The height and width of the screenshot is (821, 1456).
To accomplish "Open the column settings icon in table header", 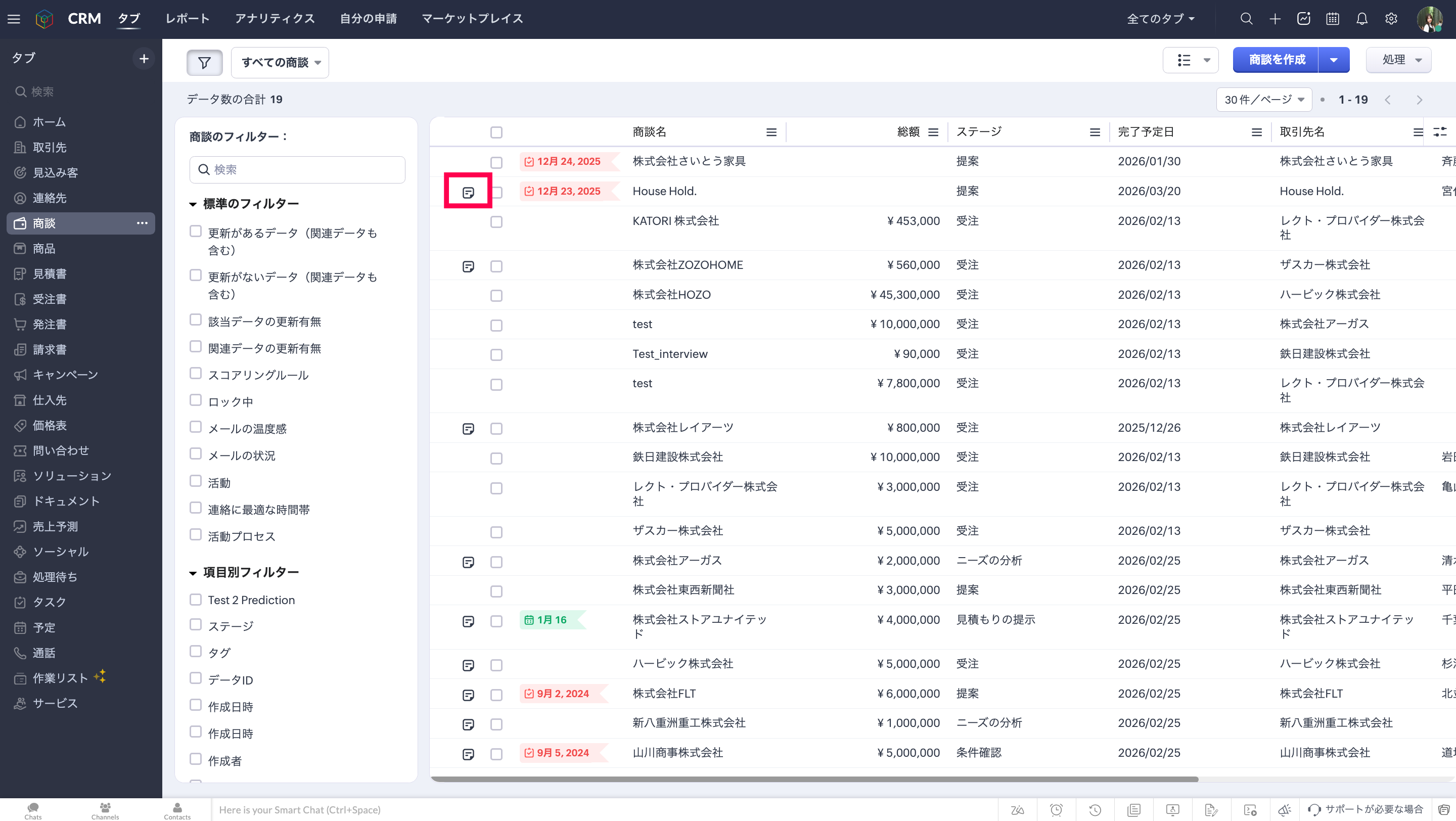I will [x=1440, y=131].
